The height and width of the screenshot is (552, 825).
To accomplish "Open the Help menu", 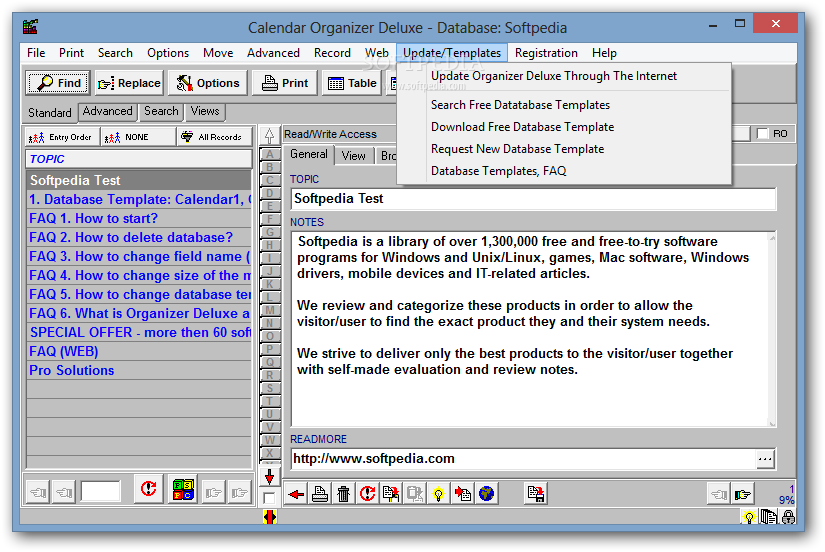I will click(x=604, y=53).
